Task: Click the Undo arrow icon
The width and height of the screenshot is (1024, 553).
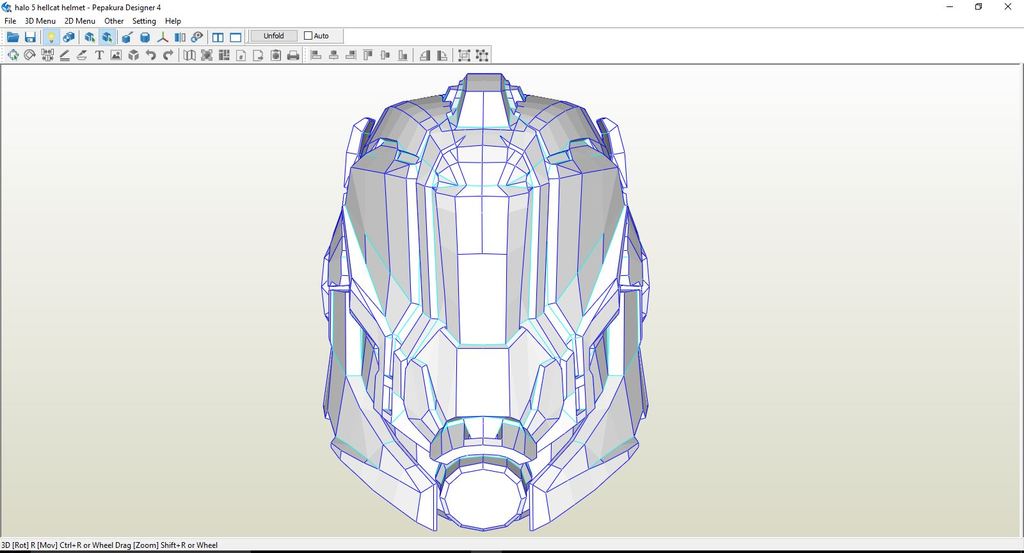Action: click(150, 55)
